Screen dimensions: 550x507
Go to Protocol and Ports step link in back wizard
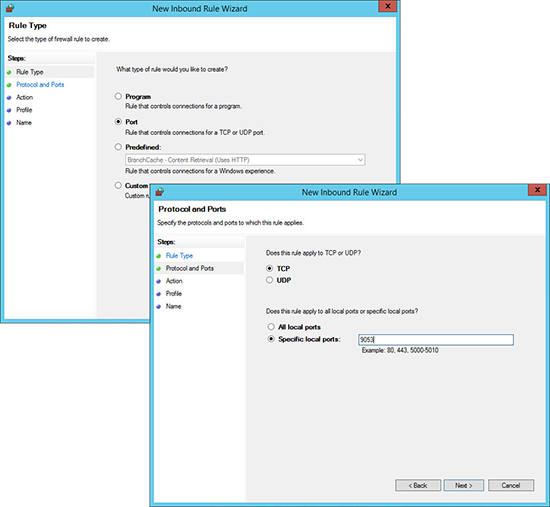[x=40, y=85]
